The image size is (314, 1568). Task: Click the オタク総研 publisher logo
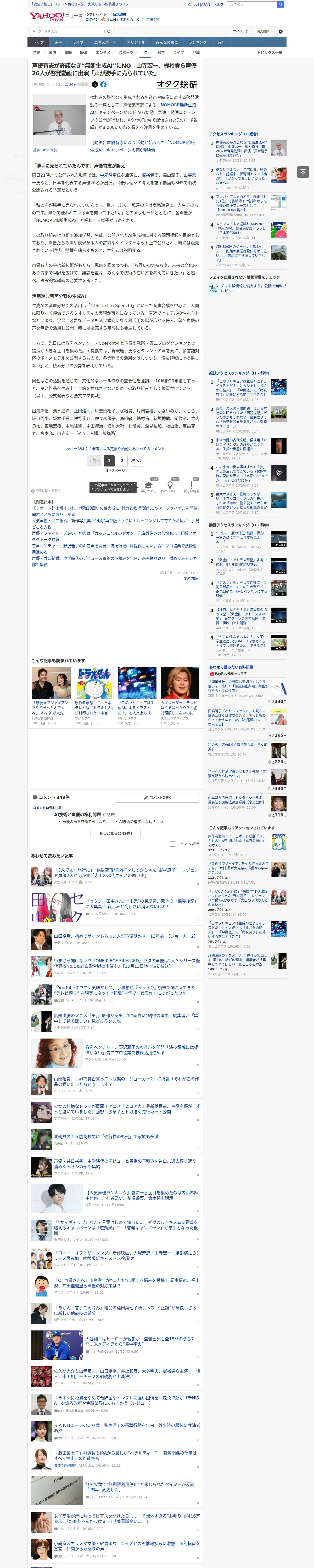point(177,85)
